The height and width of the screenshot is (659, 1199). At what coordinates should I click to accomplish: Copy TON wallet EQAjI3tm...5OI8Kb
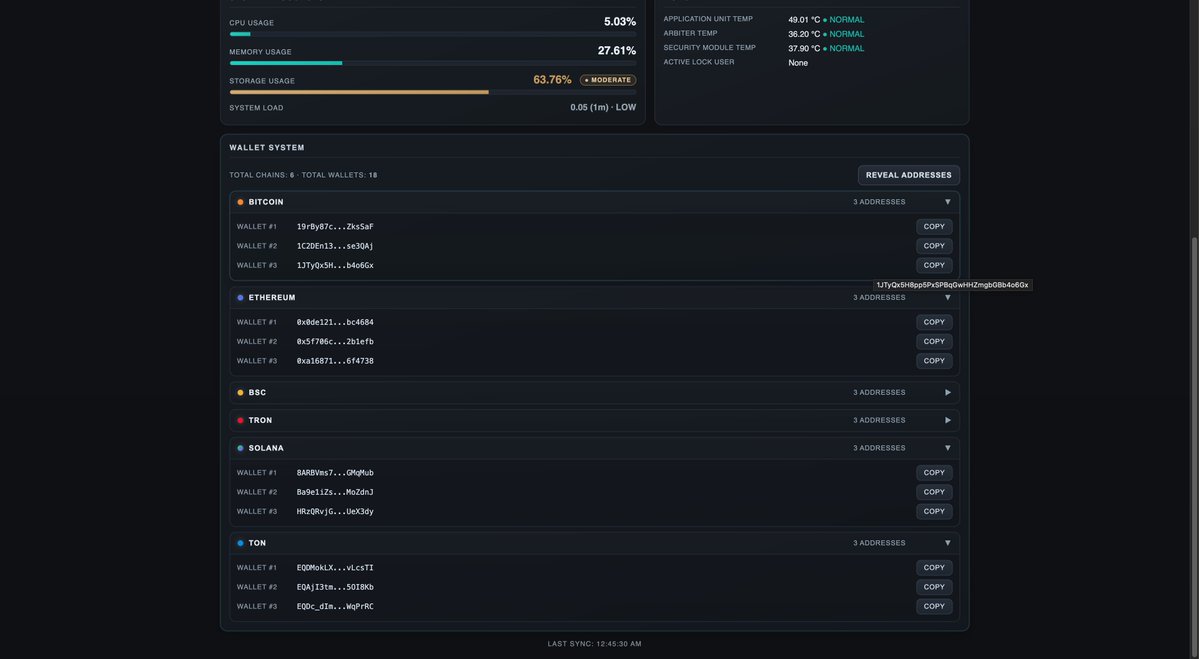934,587
